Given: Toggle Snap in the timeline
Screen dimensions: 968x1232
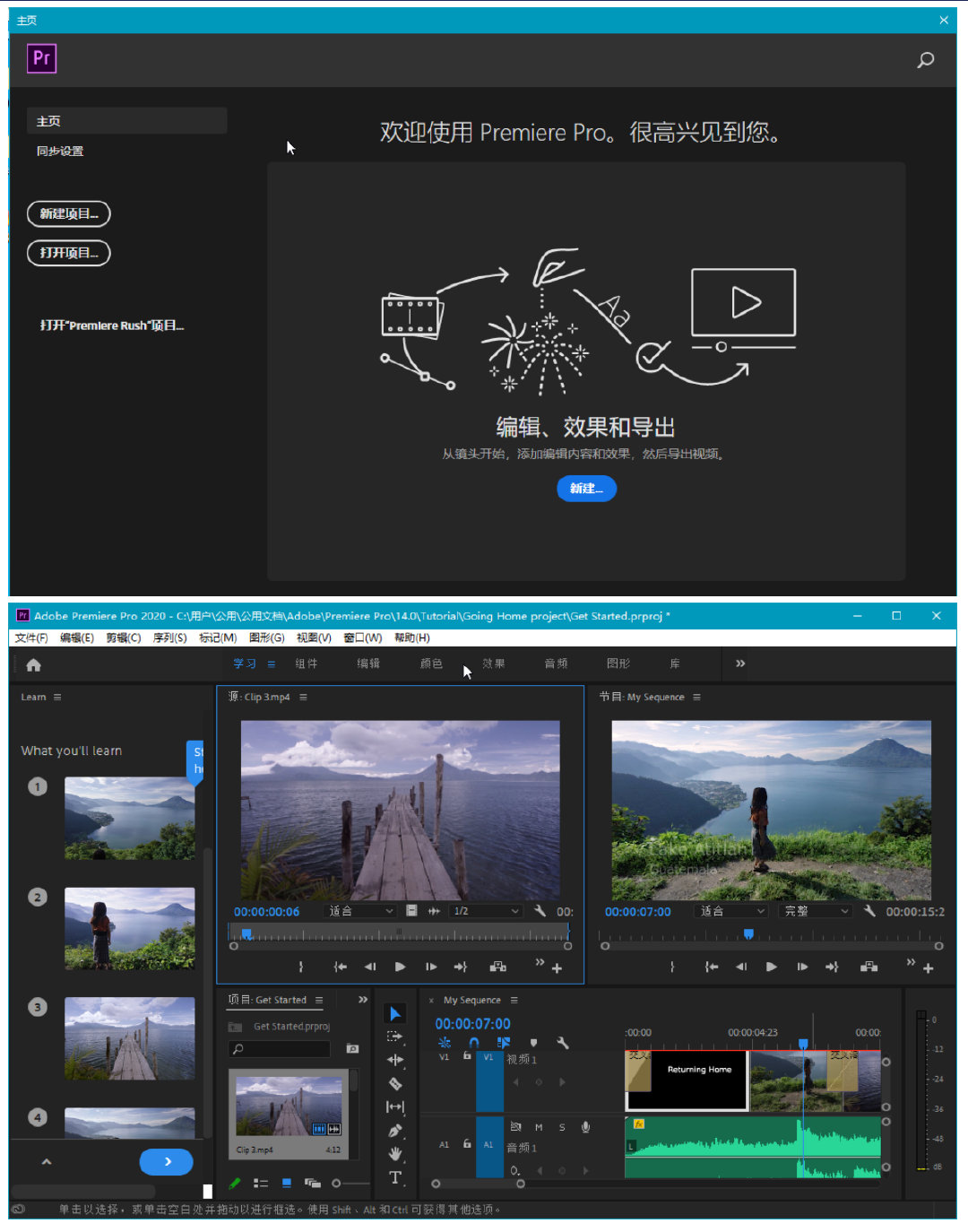Looking at the screenshot, I should click(474, 1043).
